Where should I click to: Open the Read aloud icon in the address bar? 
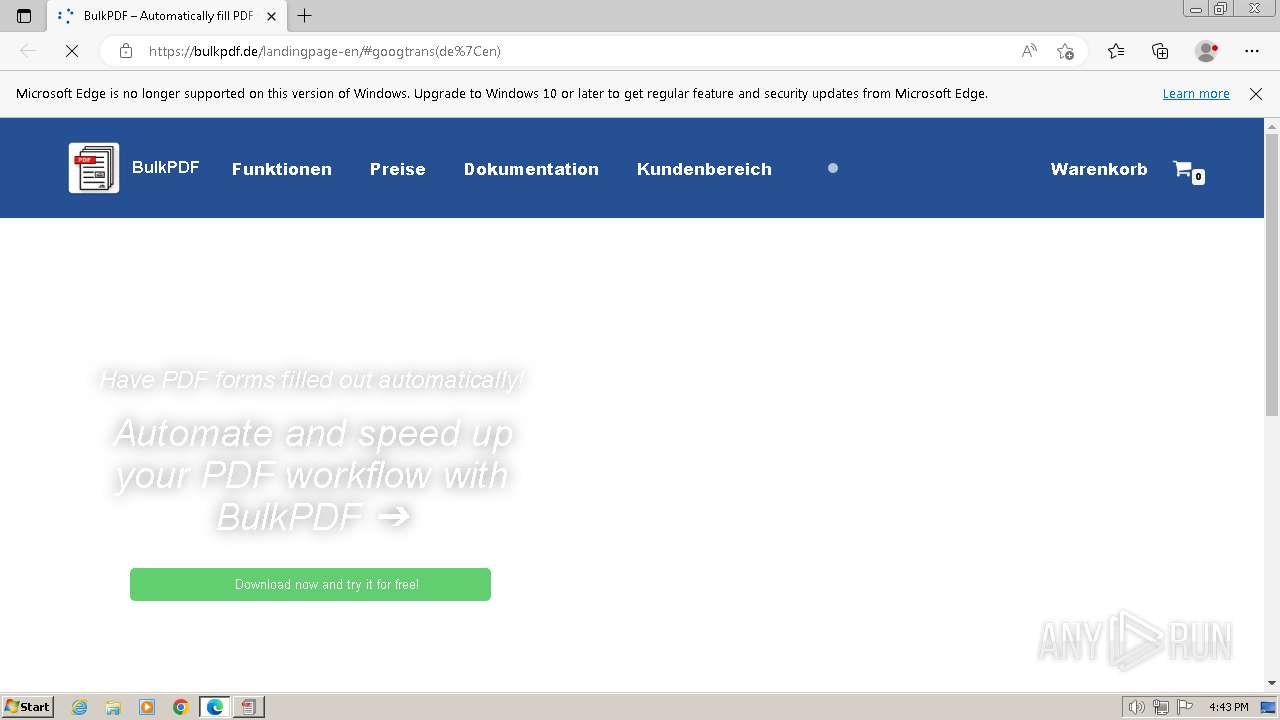tap(1029, 51)
